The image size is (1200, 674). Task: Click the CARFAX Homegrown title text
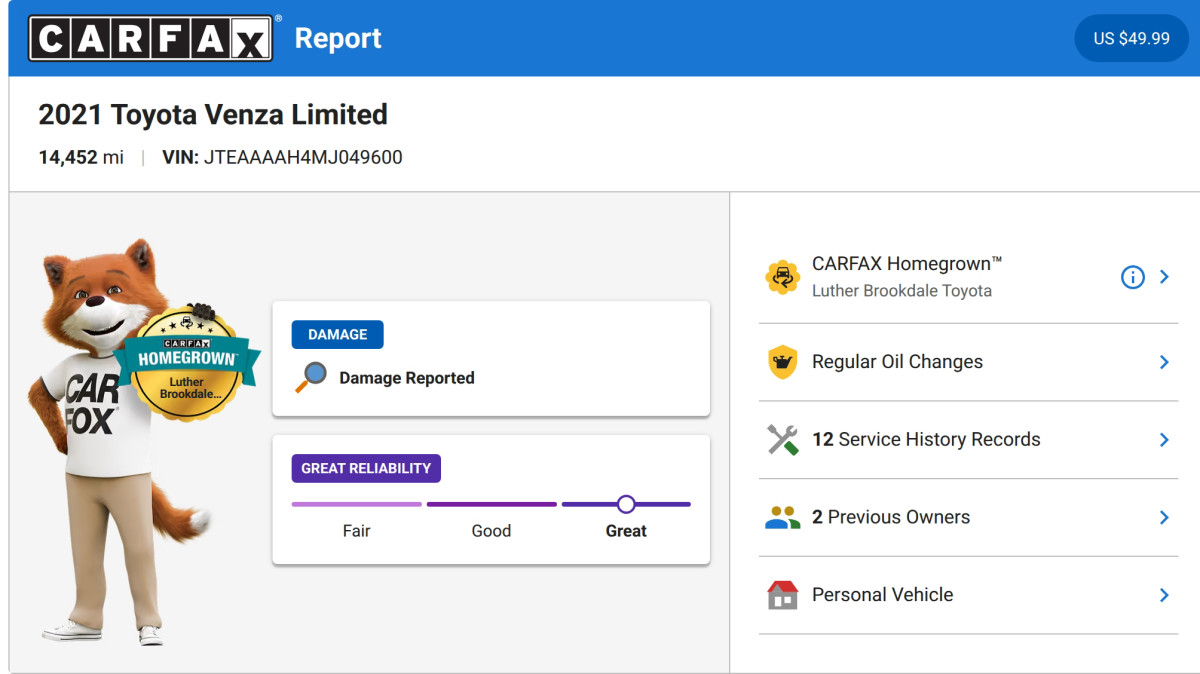(x=907, y=264)
